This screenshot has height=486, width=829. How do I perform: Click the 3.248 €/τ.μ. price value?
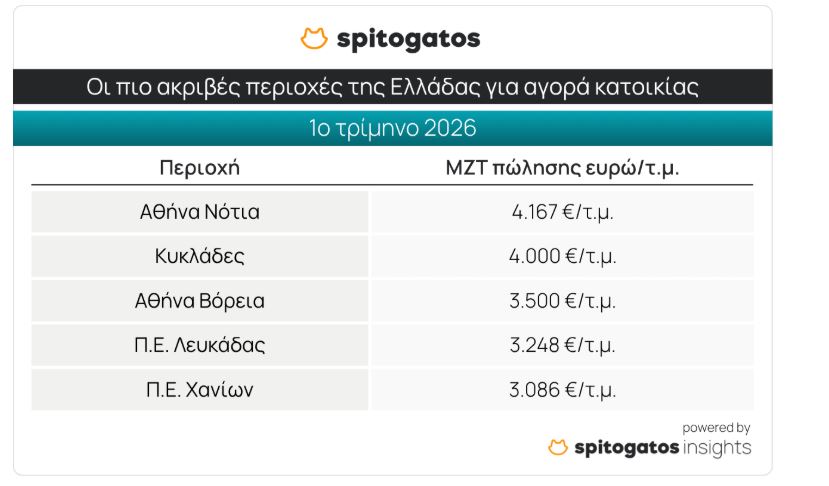coord(562,345)
